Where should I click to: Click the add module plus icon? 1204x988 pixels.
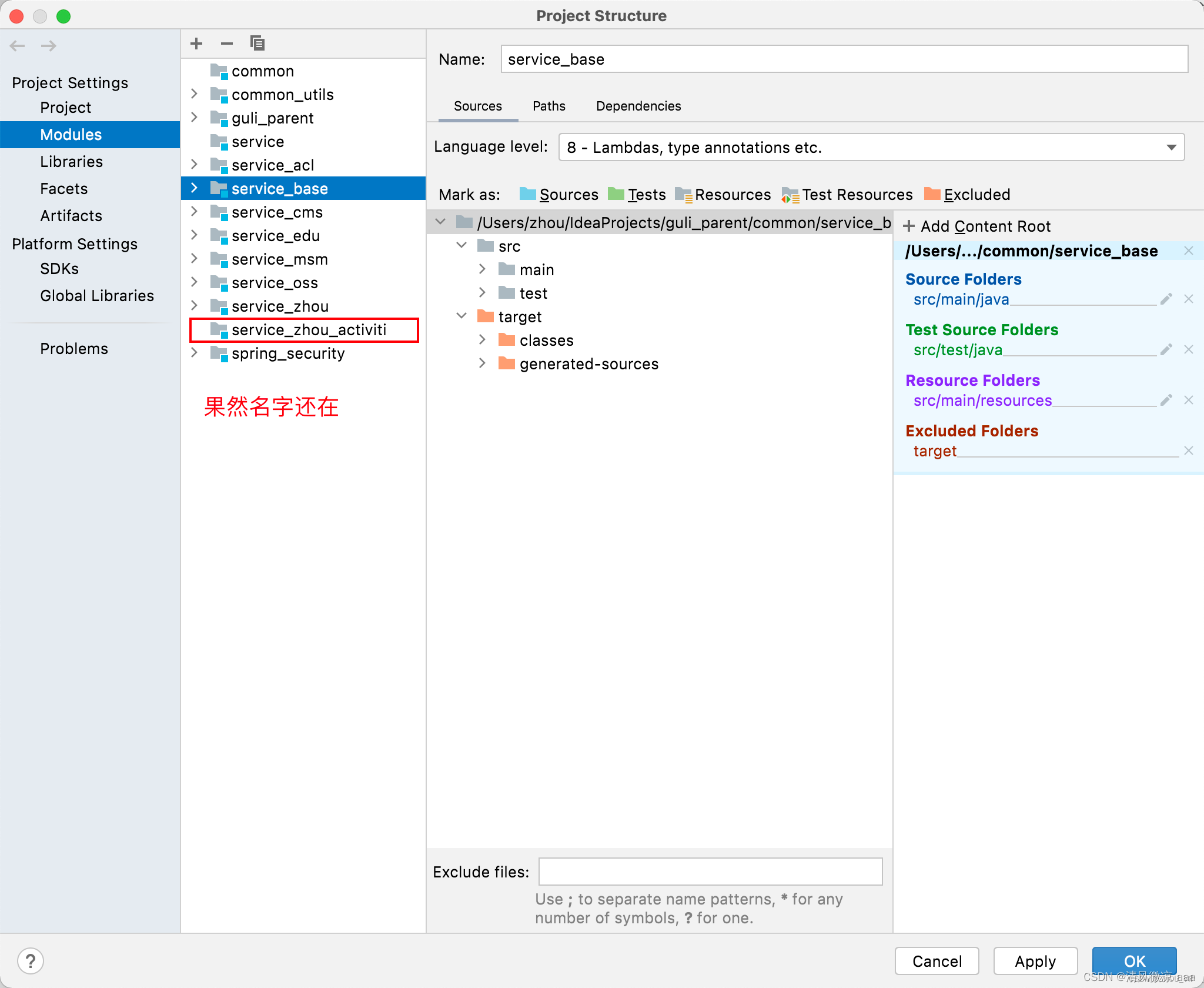[197, 43]
